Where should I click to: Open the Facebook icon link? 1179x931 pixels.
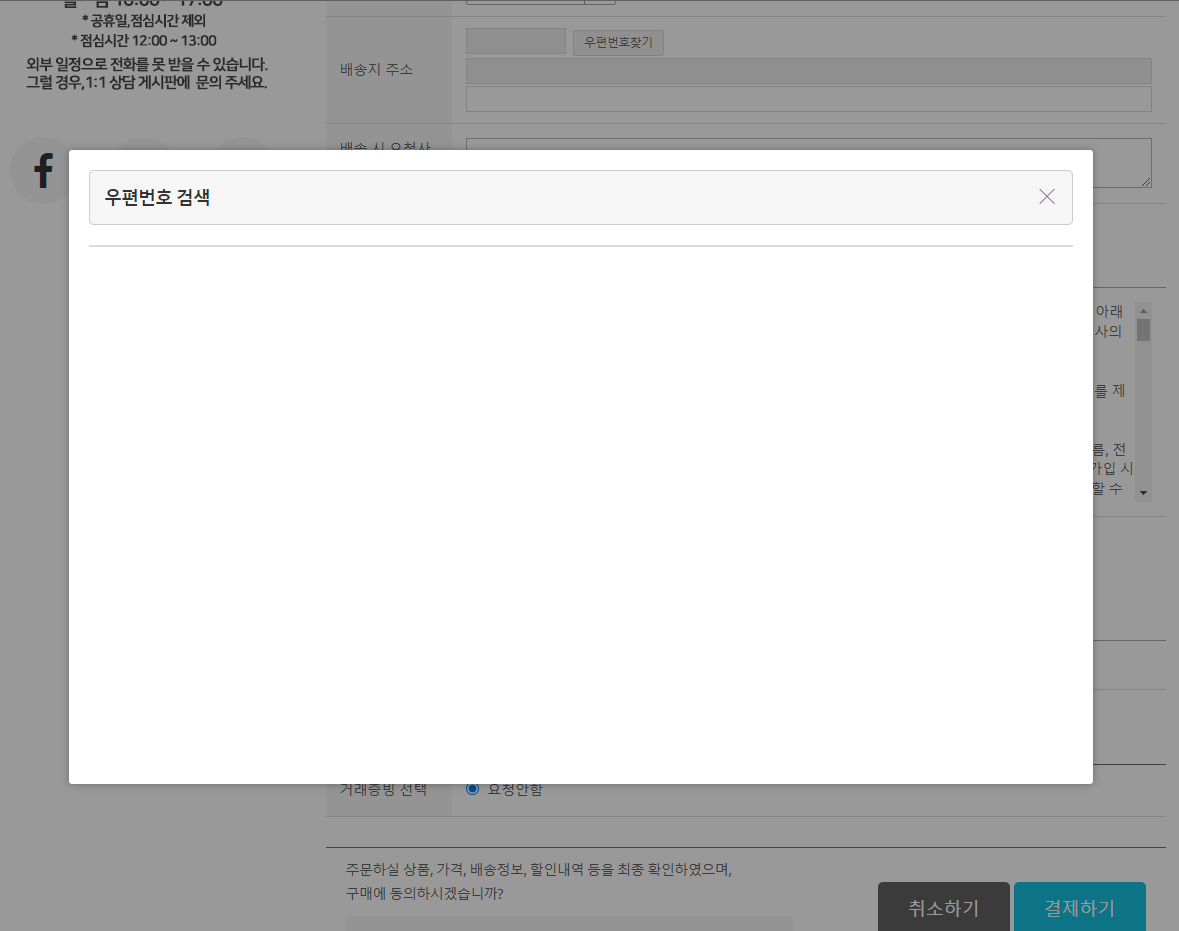coord(43,171)
